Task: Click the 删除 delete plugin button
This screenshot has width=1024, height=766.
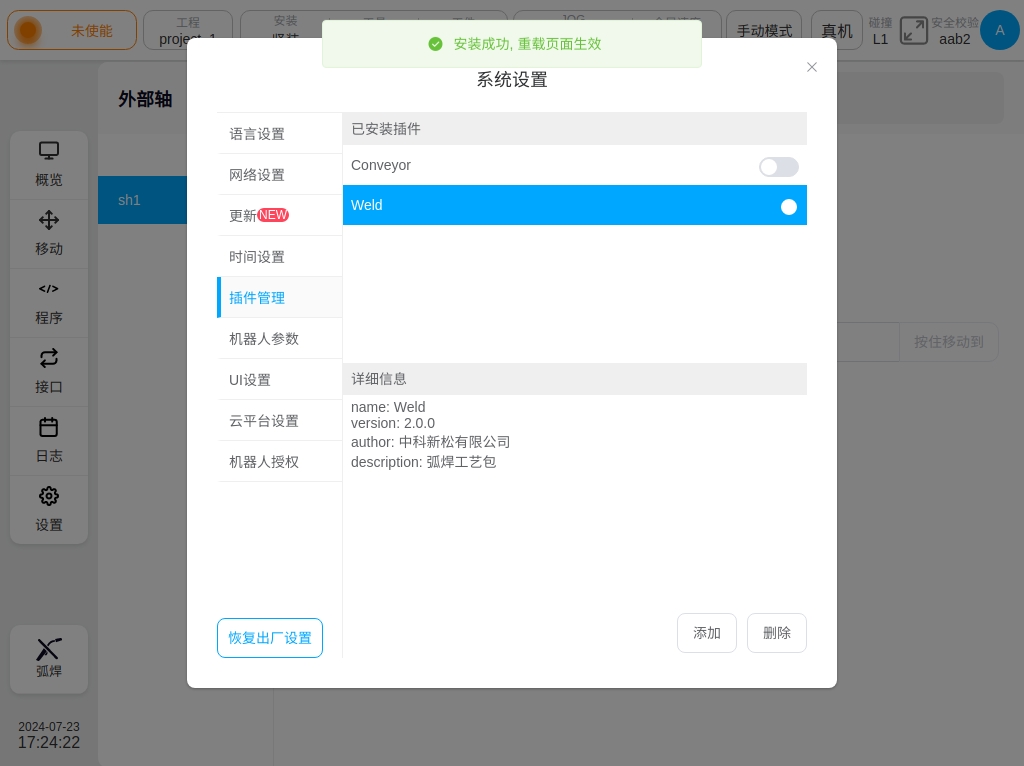Action: pos(777,633)
